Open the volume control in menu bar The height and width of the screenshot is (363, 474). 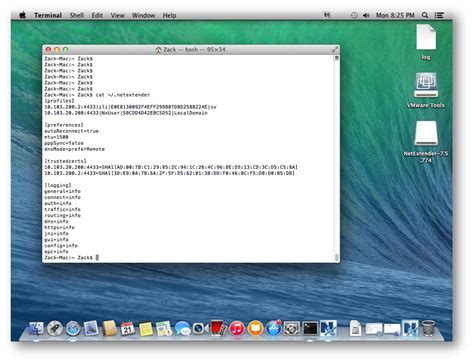point(366,15)
